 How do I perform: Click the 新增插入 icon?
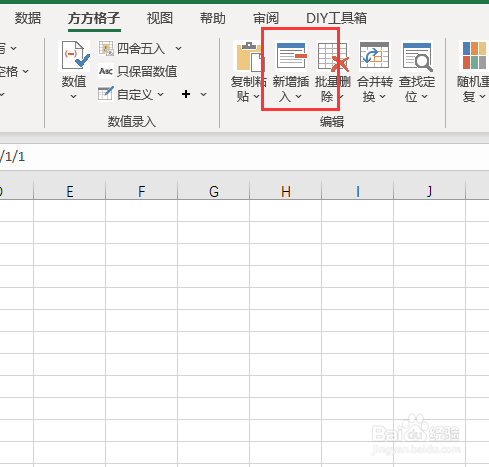coord(291,56)
